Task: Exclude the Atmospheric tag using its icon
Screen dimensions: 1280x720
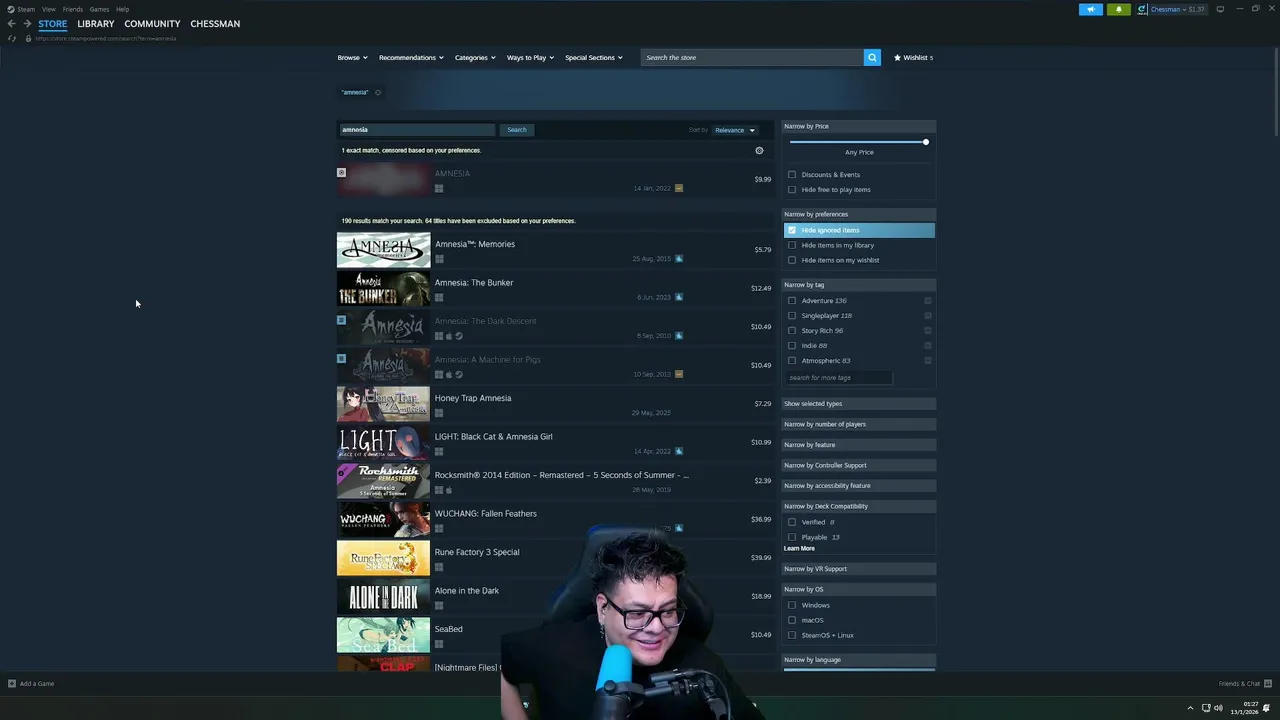Action: click(x=928, y=360)
